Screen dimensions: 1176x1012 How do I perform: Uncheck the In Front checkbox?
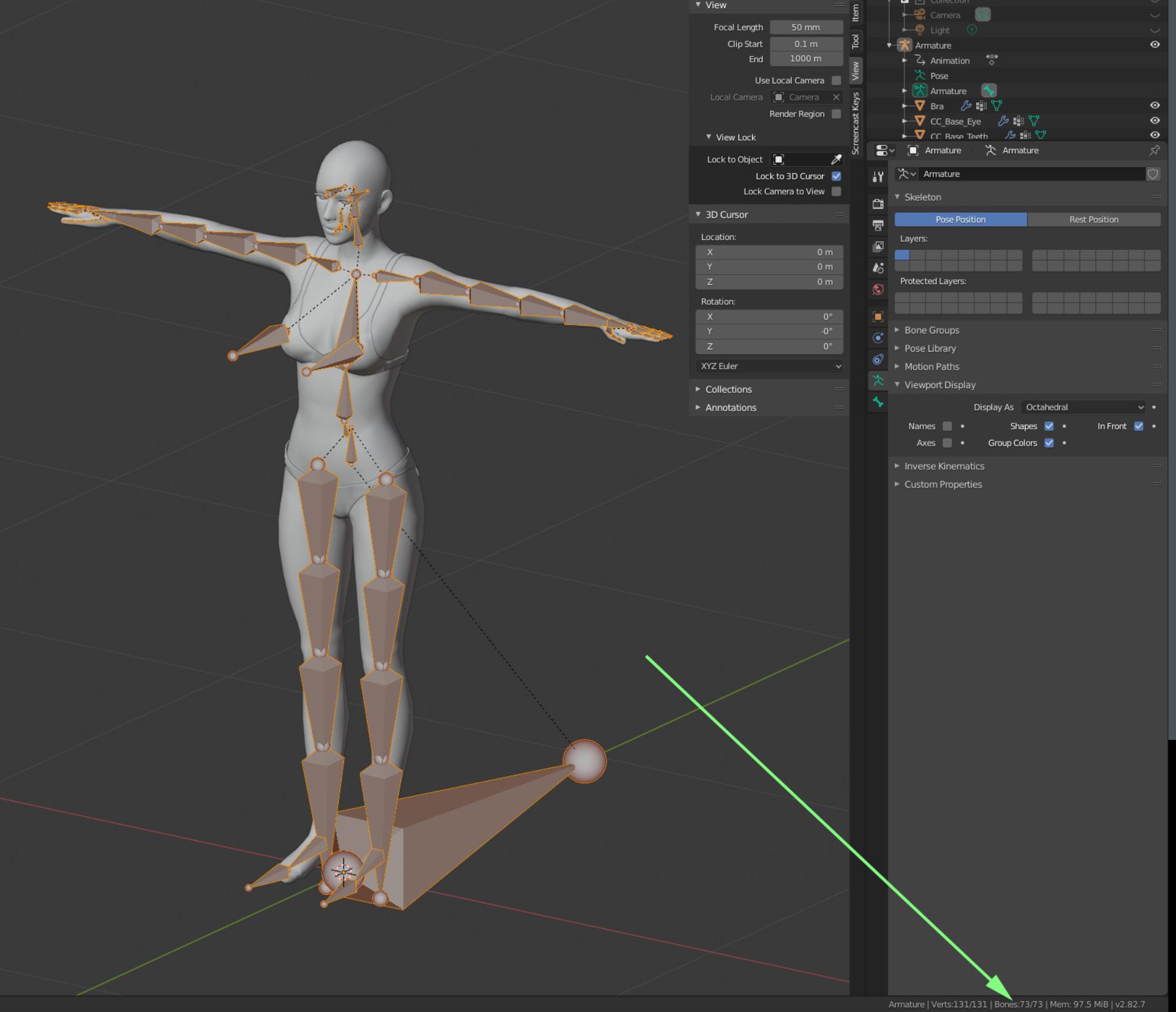1138,426
